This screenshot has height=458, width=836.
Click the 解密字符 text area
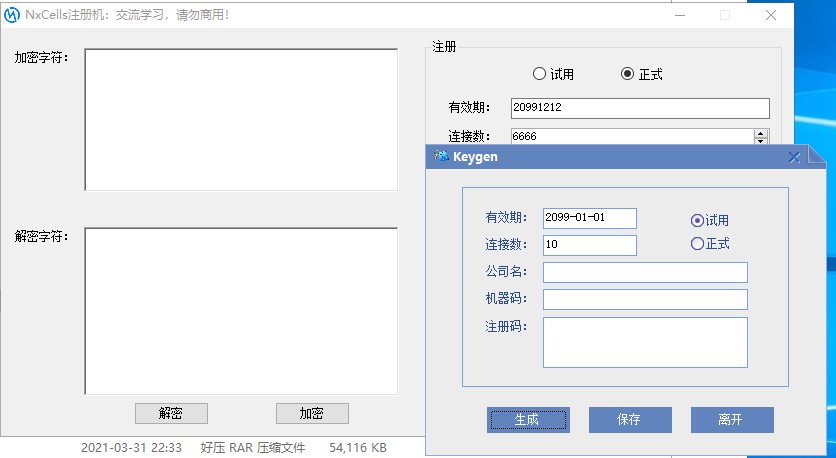point(241,311)
